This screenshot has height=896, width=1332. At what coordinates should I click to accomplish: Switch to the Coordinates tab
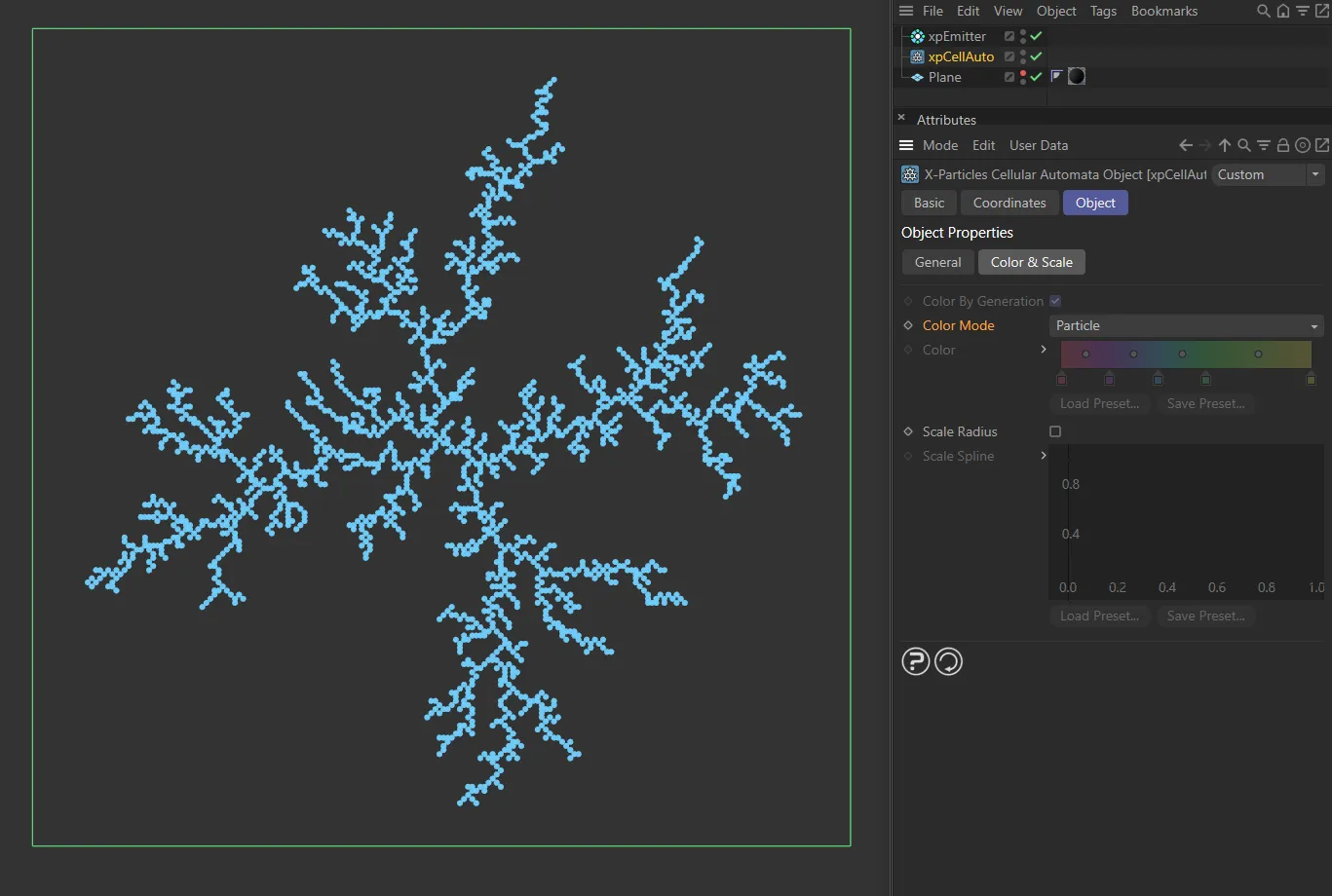tap(1009, 203)
